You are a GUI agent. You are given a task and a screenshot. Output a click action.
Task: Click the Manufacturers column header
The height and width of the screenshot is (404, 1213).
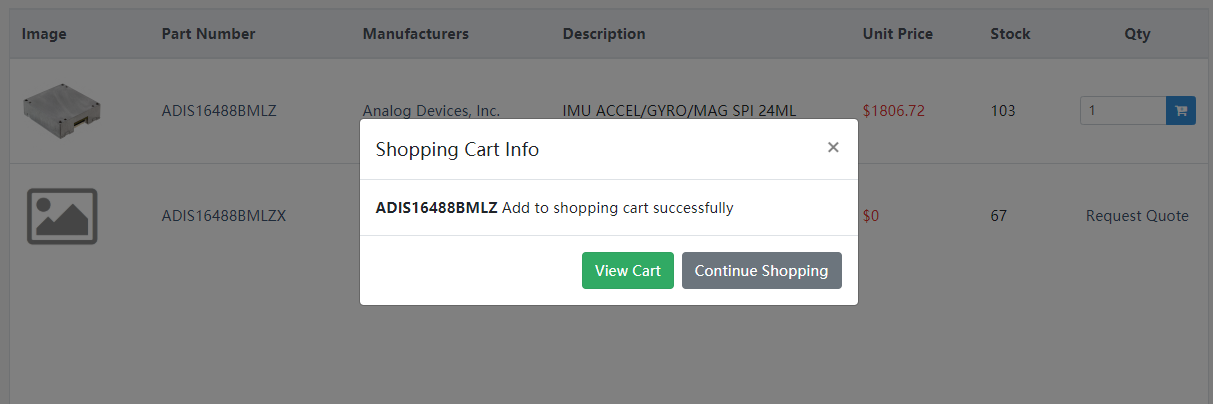415,34
